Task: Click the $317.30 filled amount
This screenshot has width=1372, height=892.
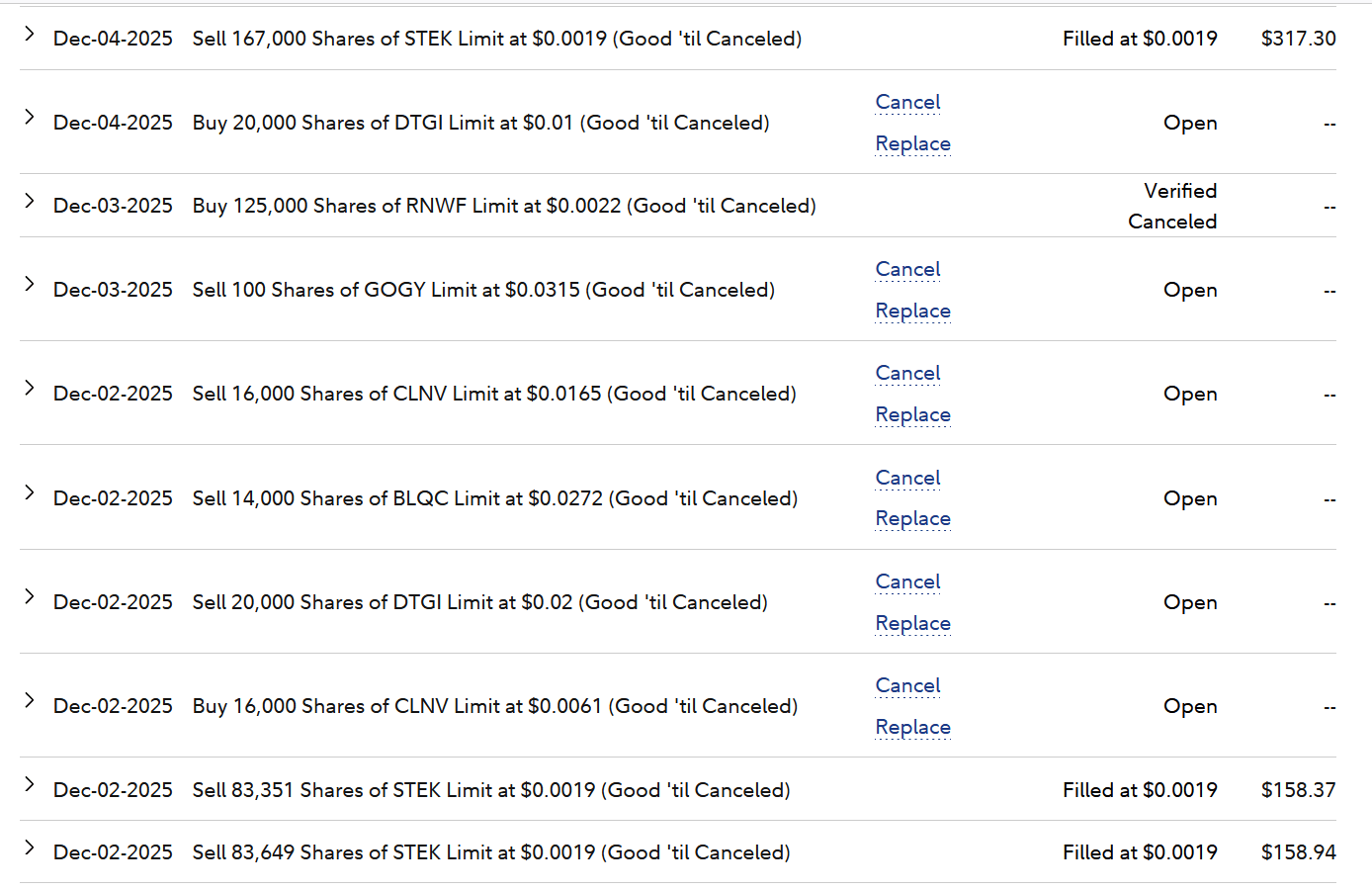Action: (x=1298, y=39)
